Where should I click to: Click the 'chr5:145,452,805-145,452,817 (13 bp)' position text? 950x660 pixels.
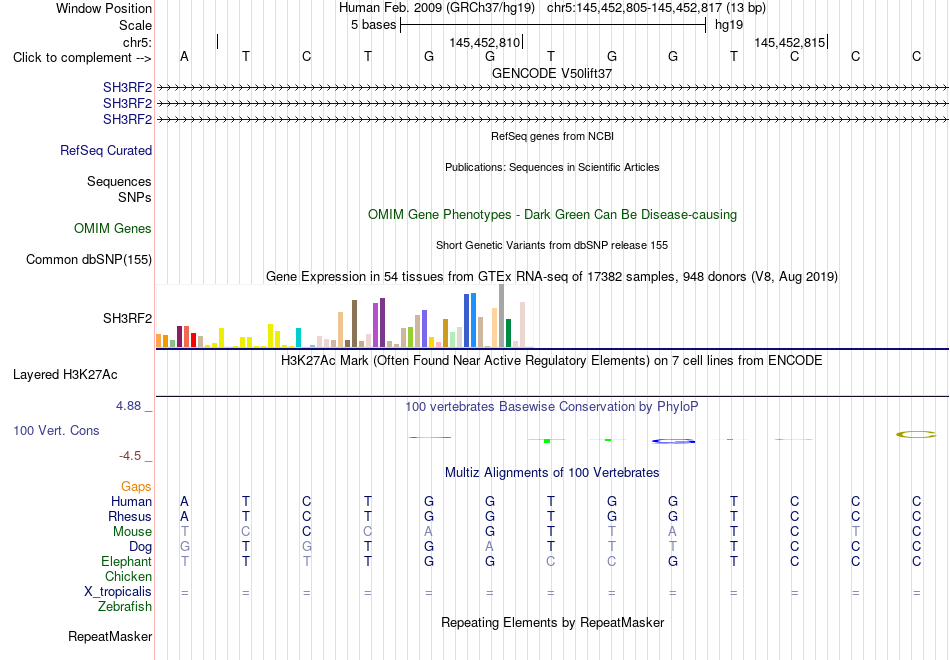click(x=656, y=8)
